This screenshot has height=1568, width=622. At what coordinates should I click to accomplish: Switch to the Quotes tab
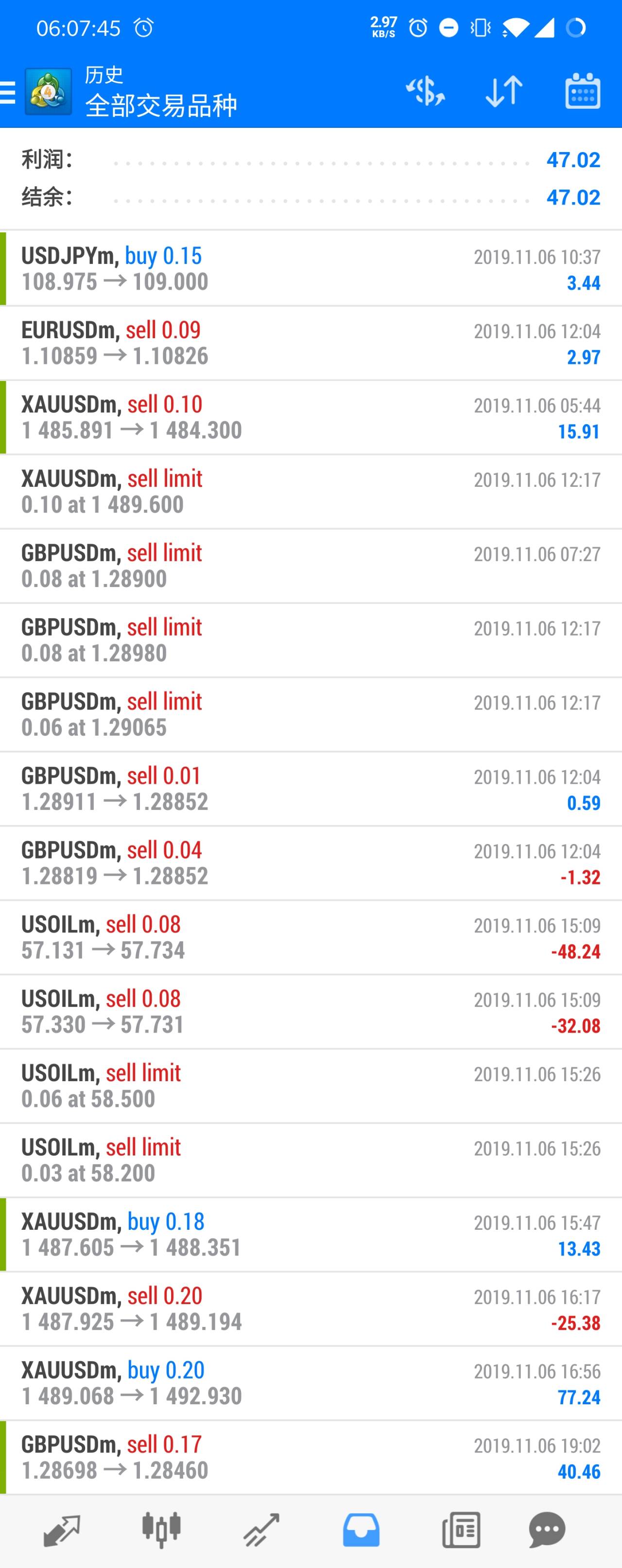61,1530
